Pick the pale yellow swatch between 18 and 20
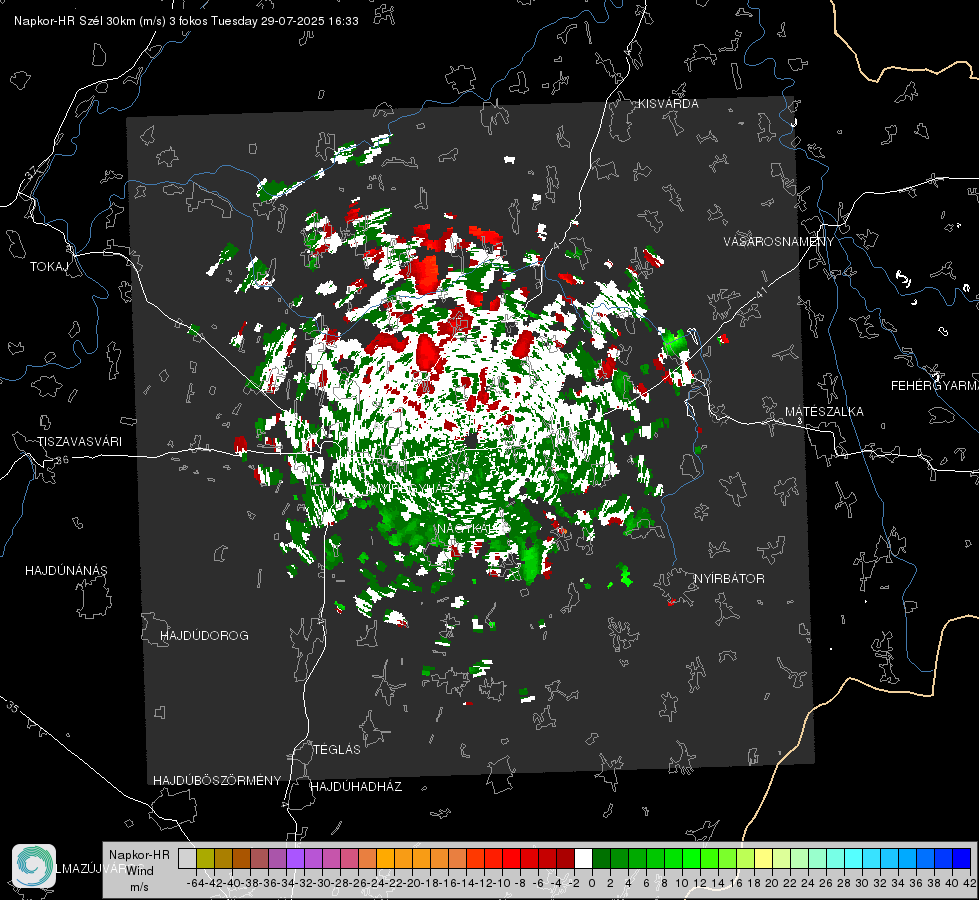This screenshot has width=979, height=900. [x=763, y=858]
